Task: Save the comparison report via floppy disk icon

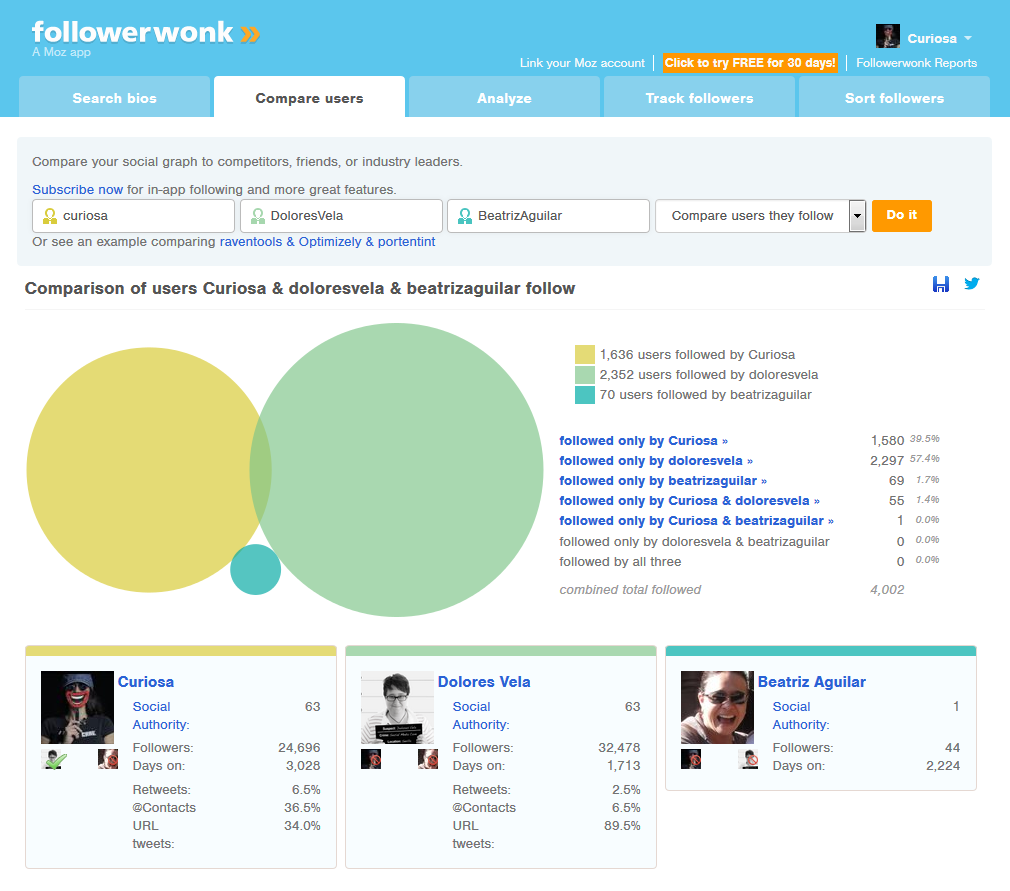Action: coord(941,284)
